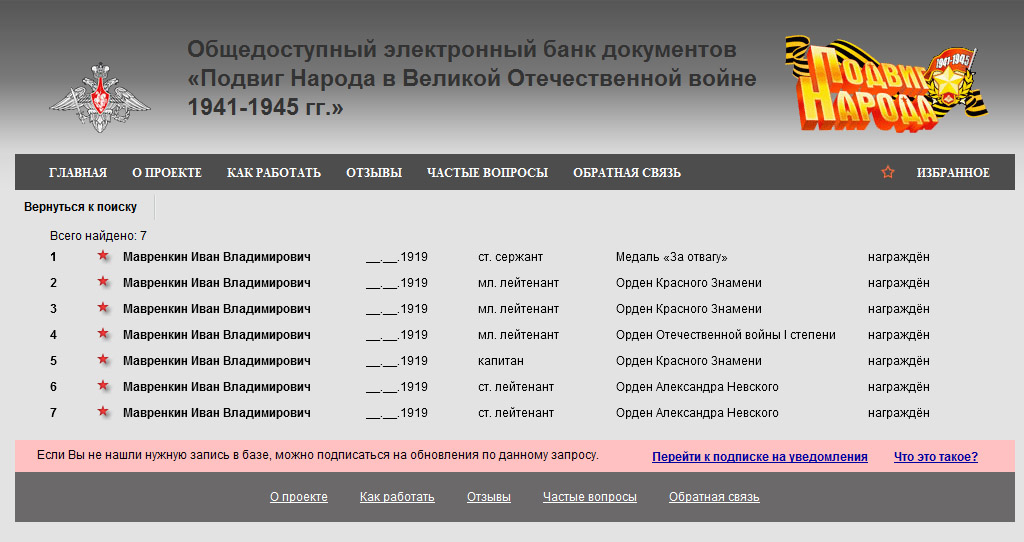The height and width of the screenshot is (542, 1024).
Task: Open the footer Обратная связь link
Action: [714, 497]
